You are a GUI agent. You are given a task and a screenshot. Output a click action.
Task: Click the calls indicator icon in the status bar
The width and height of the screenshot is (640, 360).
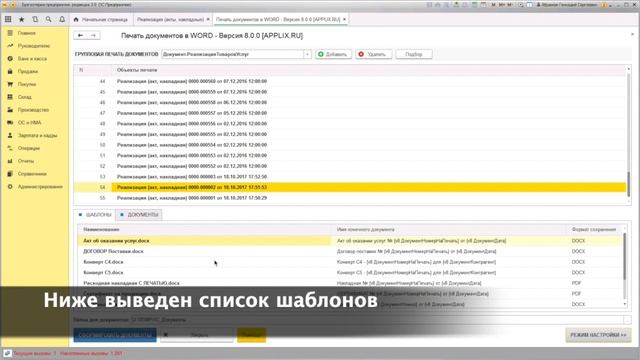[7, 353]
